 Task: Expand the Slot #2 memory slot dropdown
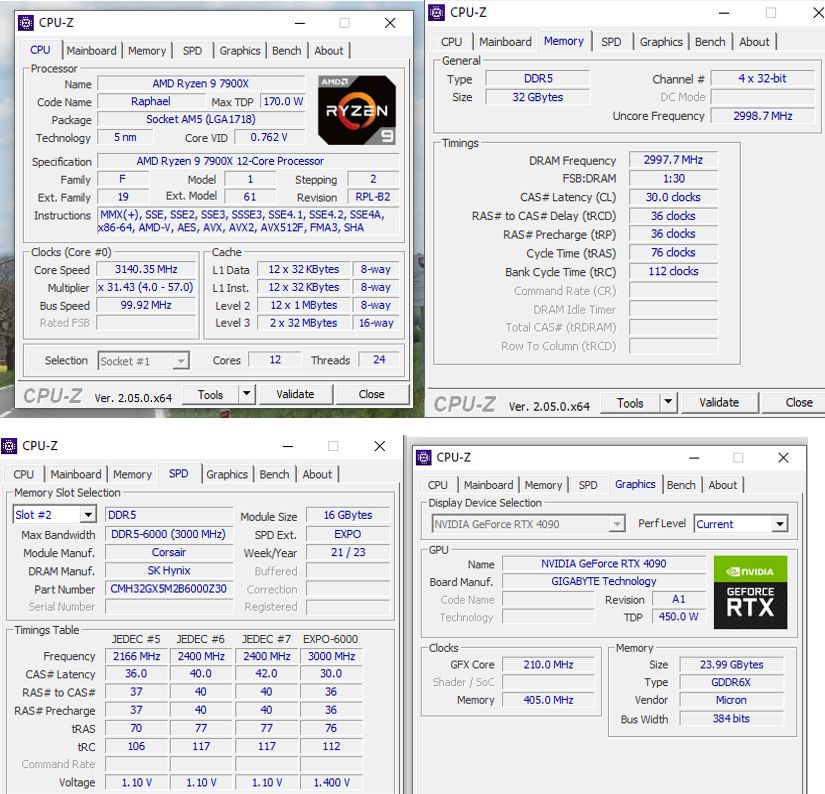pyautogui.click(x=88, y=514)
